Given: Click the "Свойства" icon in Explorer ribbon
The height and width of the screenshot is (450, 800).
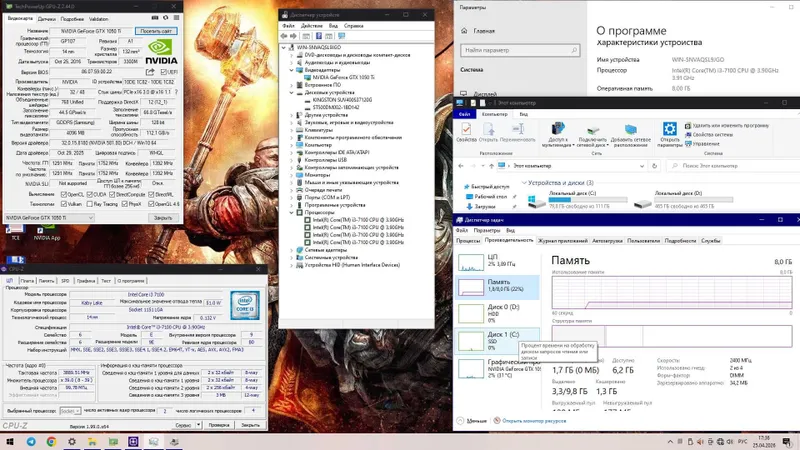Looking at the screenshot, I should click(466, 129).
